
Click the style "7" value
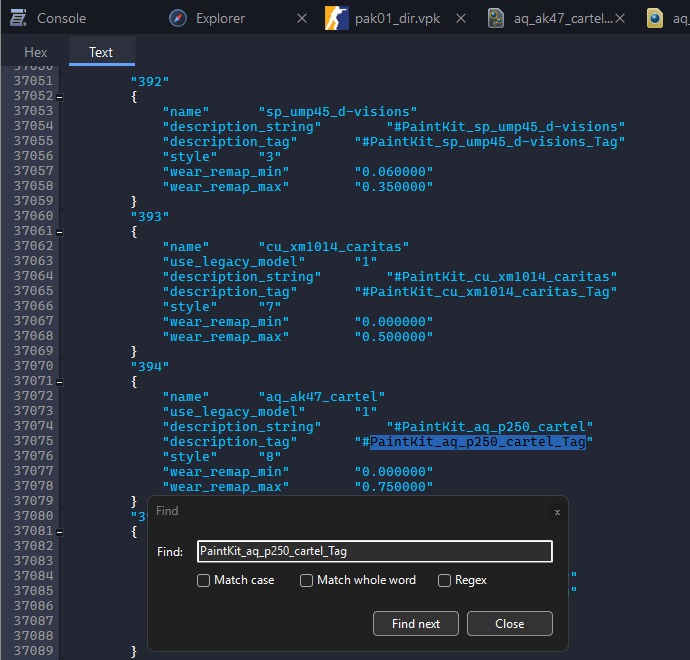coord(270,307)
